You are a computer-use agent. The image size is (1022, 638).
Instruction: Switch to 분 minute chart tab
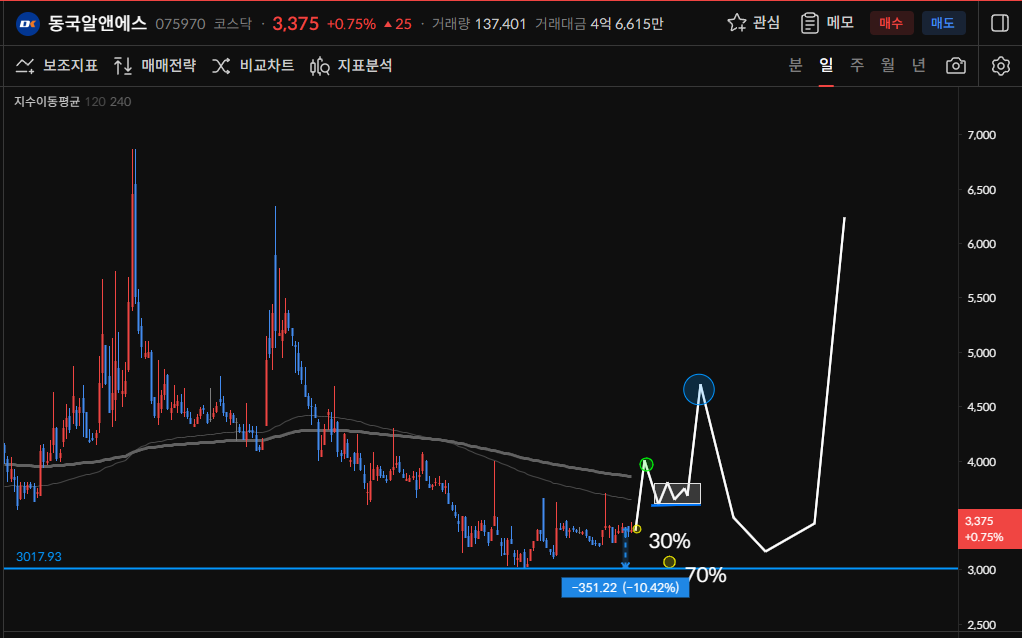pyautogui.click(x=795, y=65)
